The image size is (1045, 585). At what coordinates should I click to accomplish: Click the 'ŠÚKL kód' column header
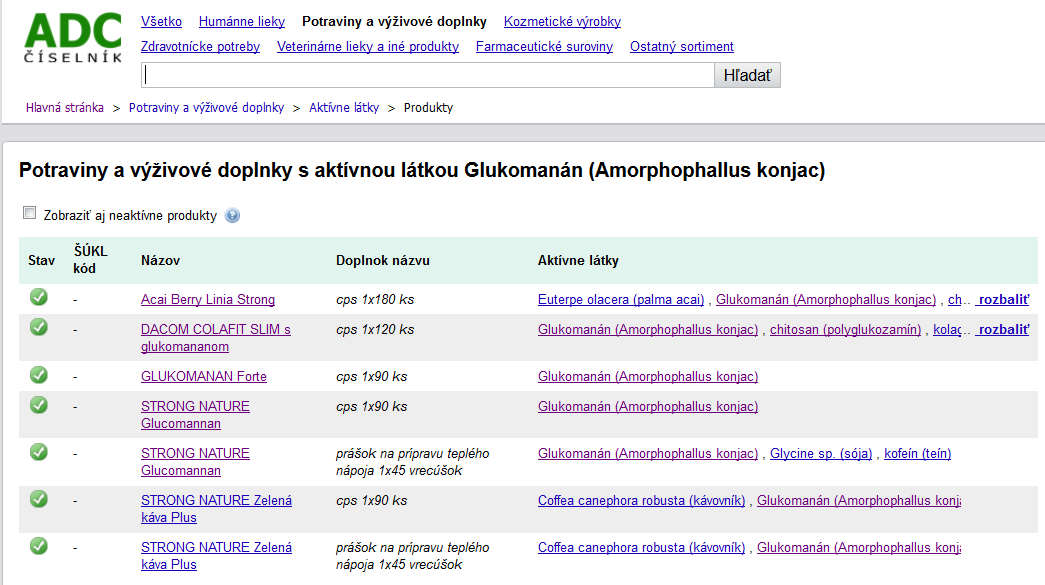91,260
